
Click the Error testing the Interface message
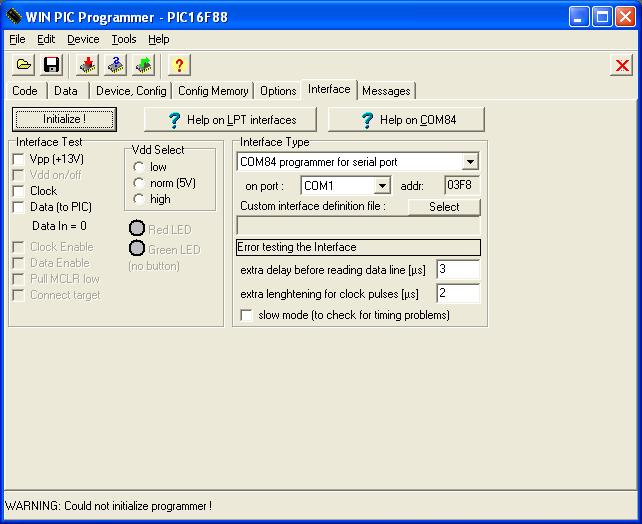click(x=358, y=247)
